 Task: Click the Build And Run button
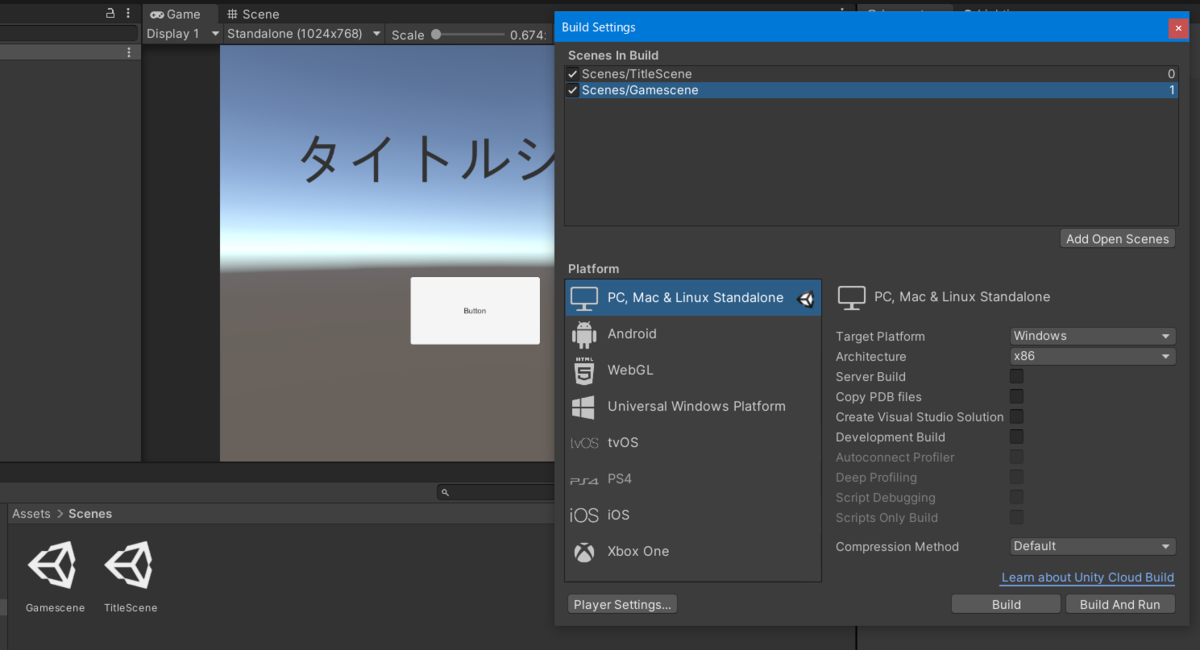click(x=1120, y=604)
